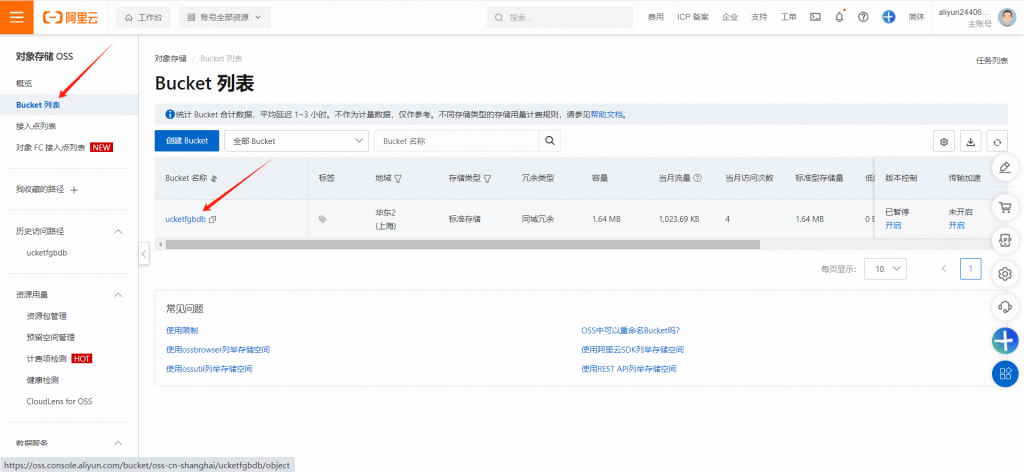Open the user avatar menu
The image size is (1024, 472).
[1007, 17]
